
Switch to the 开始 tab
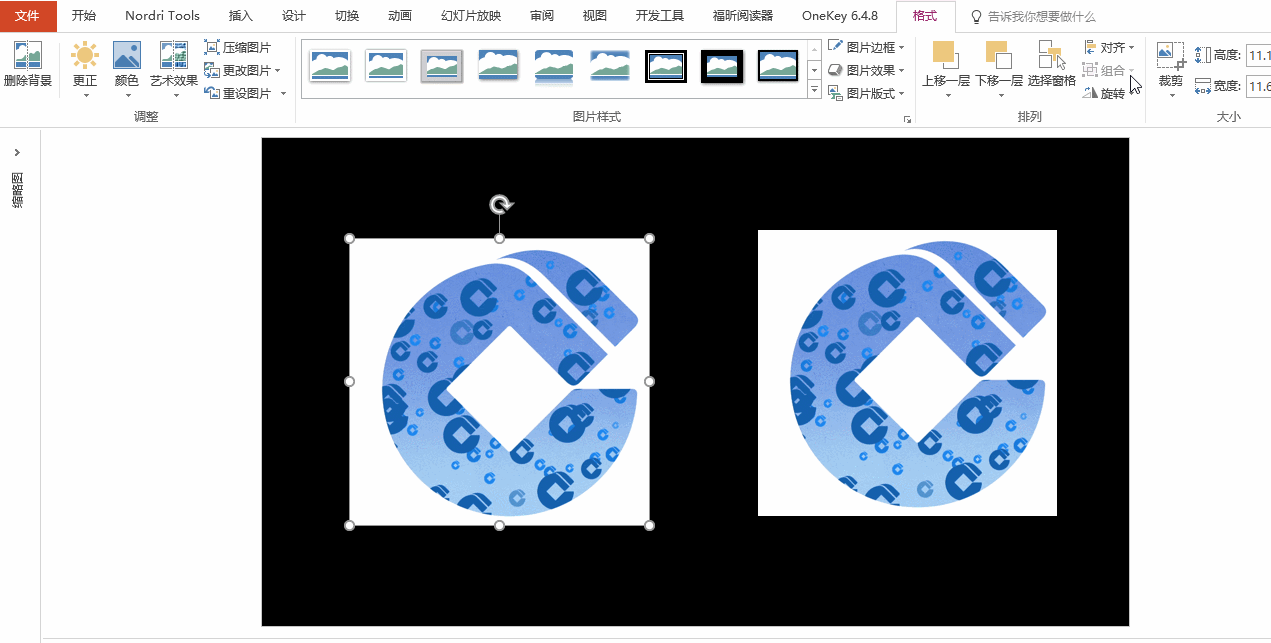84,16
